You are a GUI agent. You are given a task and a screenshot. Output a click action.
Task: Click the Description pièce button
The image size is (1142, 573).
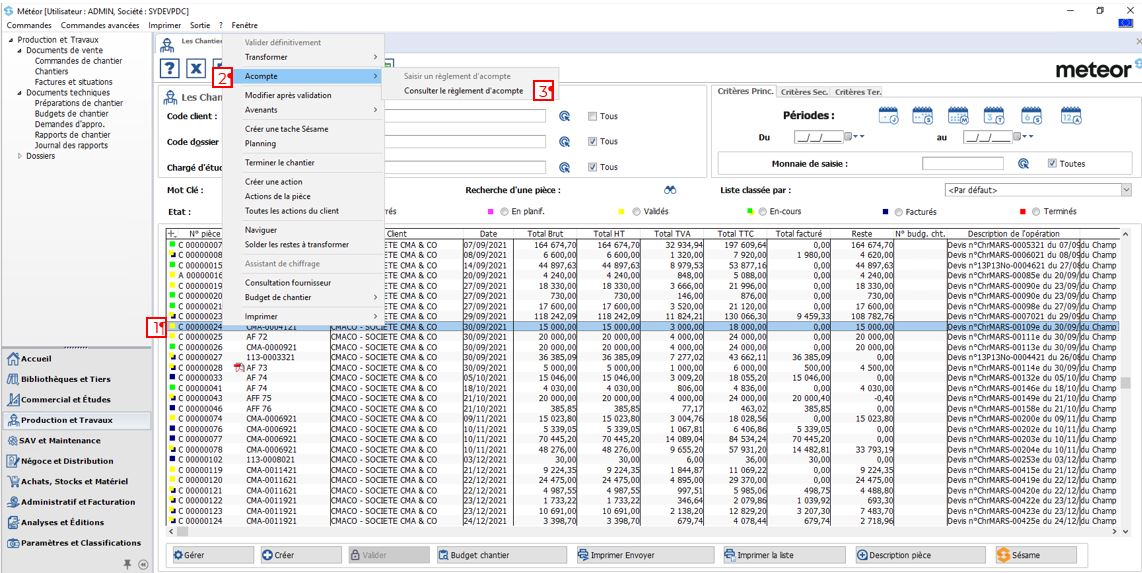921,555
